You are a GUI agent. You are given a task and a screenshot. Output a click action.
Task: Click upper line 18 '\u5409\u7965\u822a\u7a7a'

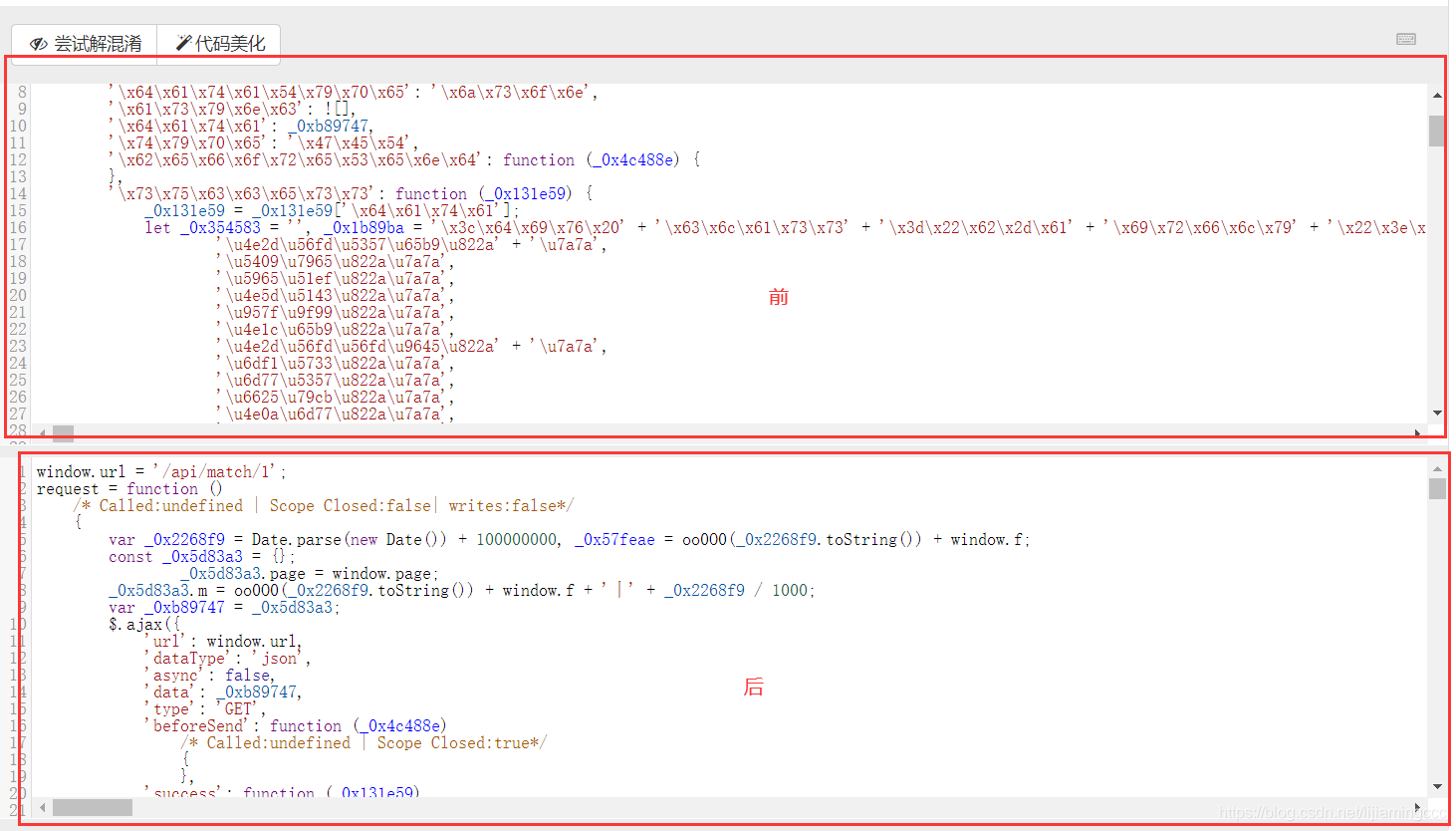pyautogui.click(x=336, y=262)
